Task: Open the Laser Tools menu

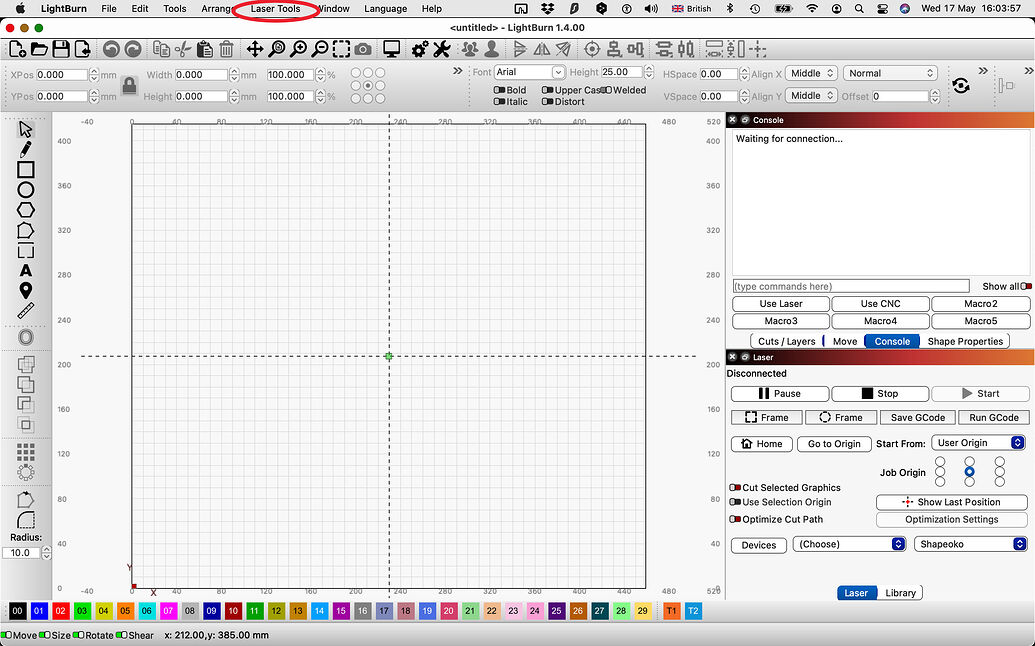Action: tap(275, 9)
